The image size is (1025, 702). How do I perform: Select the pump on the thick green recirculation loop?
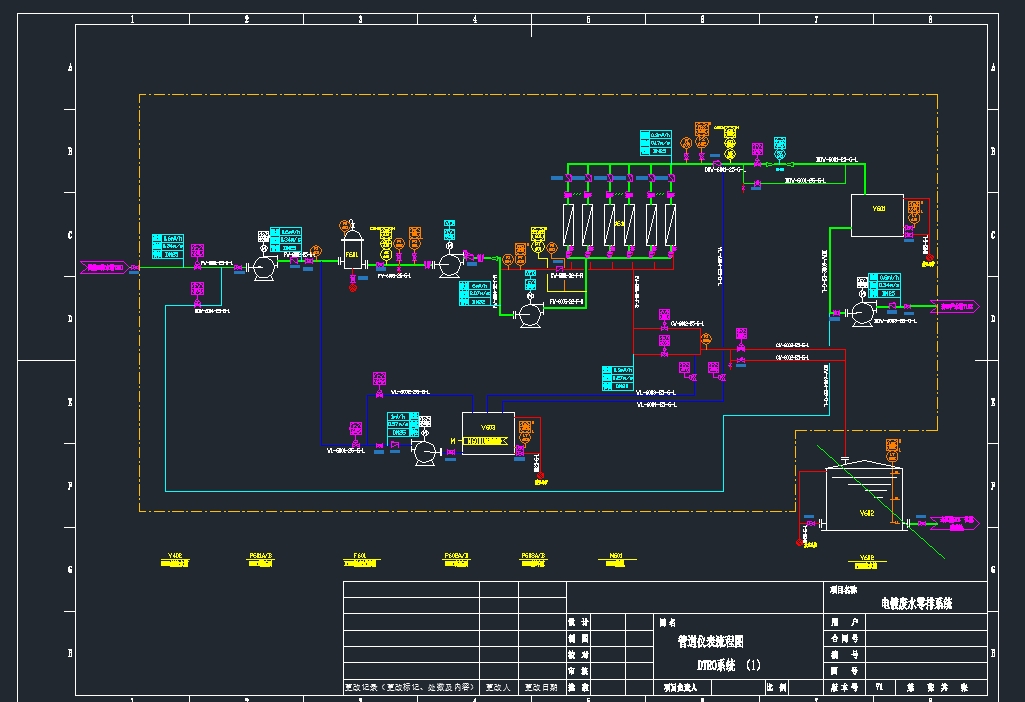point(530,315)
